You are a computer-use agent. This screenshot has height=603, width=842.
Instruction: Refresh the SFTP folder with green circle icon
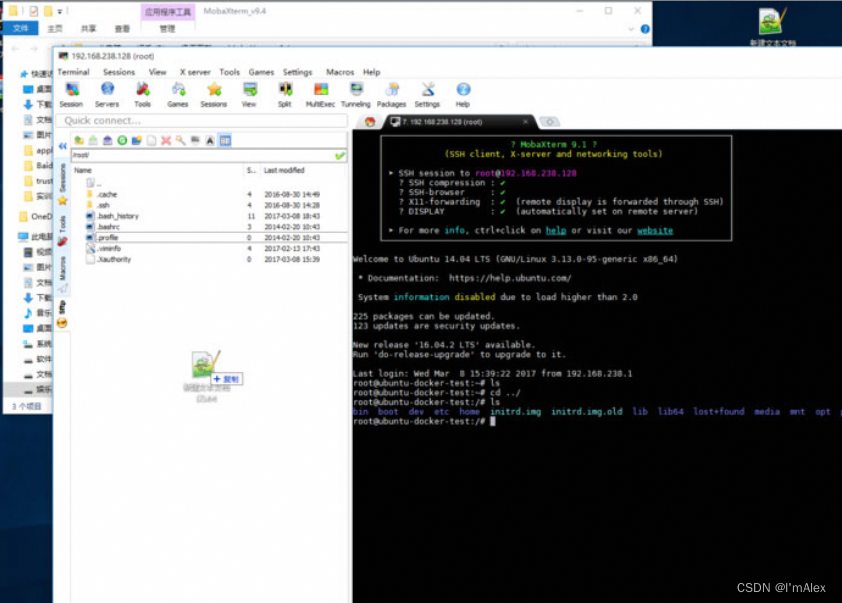tap(122, 141)
